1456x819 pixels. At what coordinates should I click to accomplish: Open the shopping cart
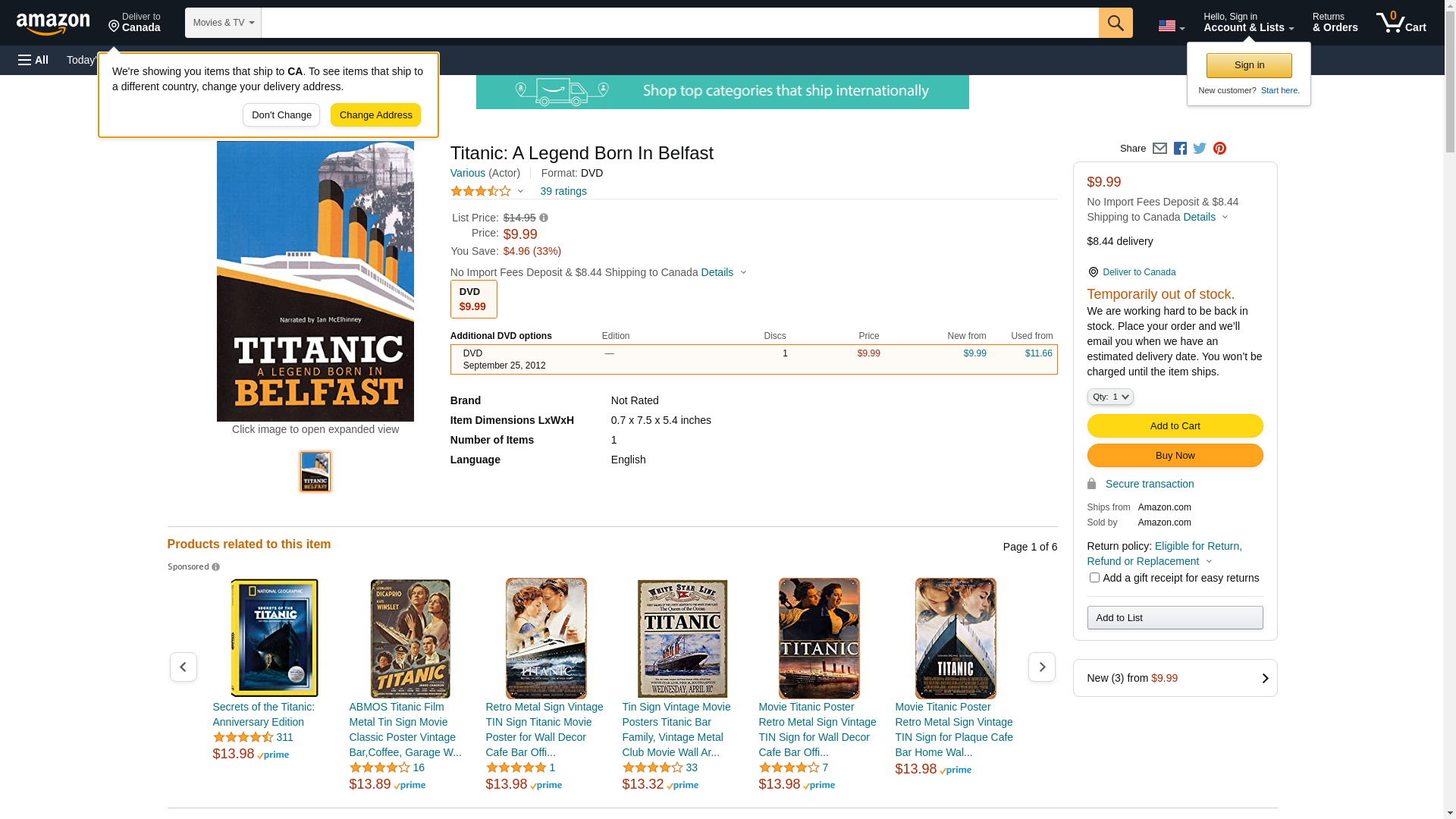pos(1401,23)
